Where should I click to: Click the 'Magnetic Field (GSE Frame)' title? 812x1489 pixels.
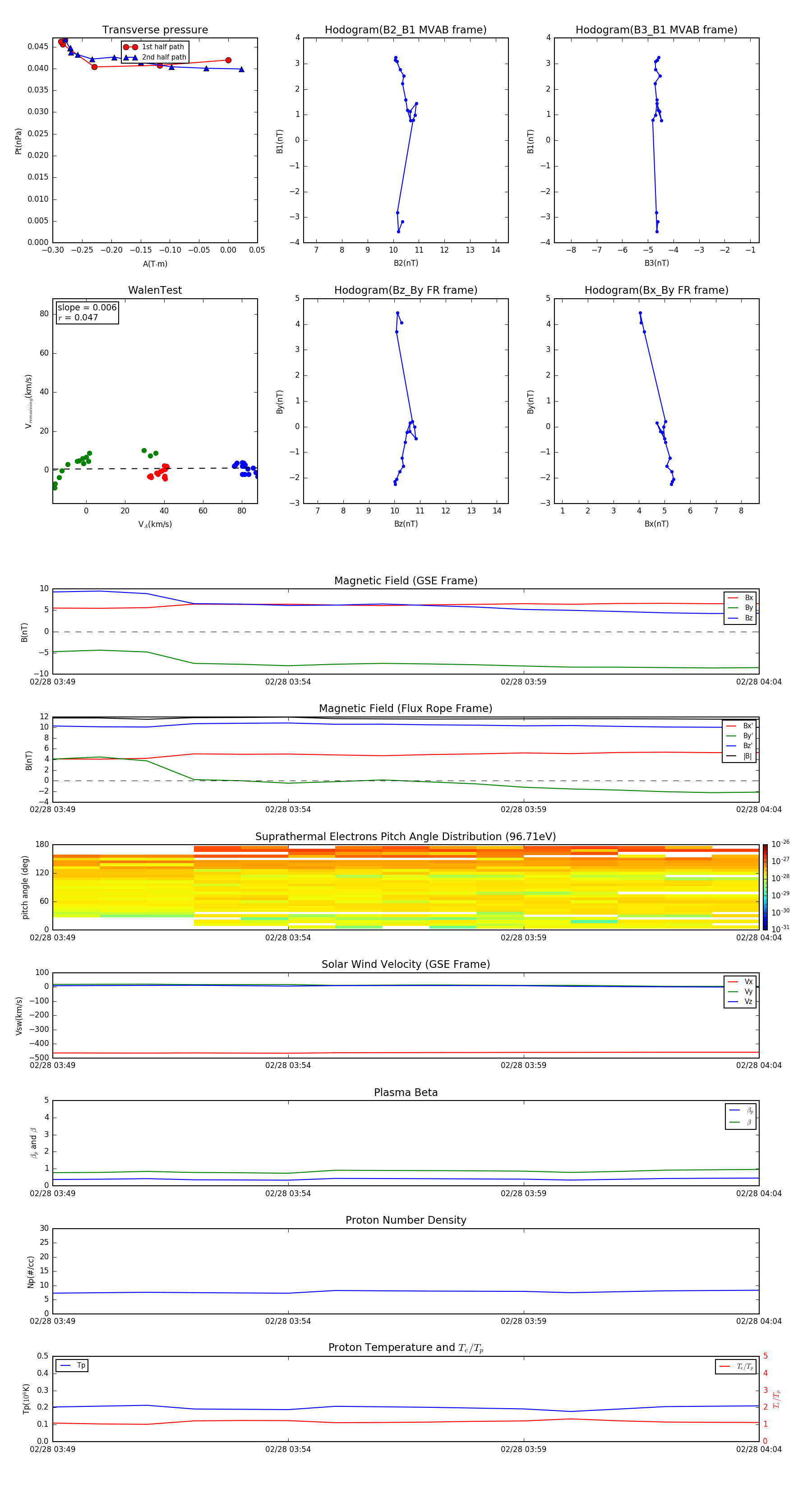click(406, 580)
